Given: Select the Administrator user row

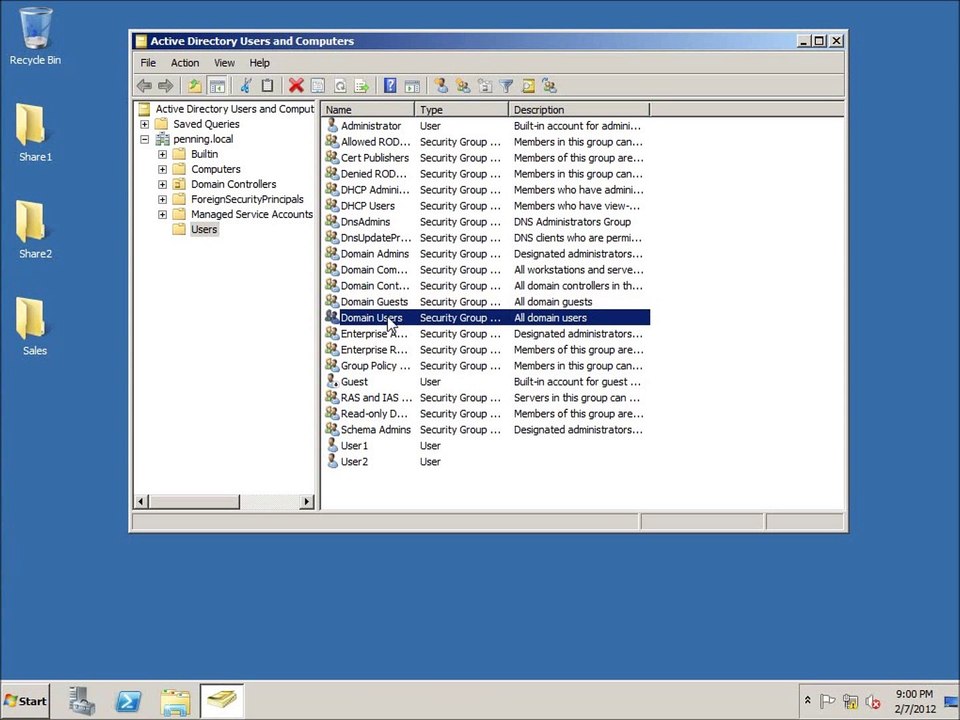Looking at the screenshot, I should pos(487,126).
